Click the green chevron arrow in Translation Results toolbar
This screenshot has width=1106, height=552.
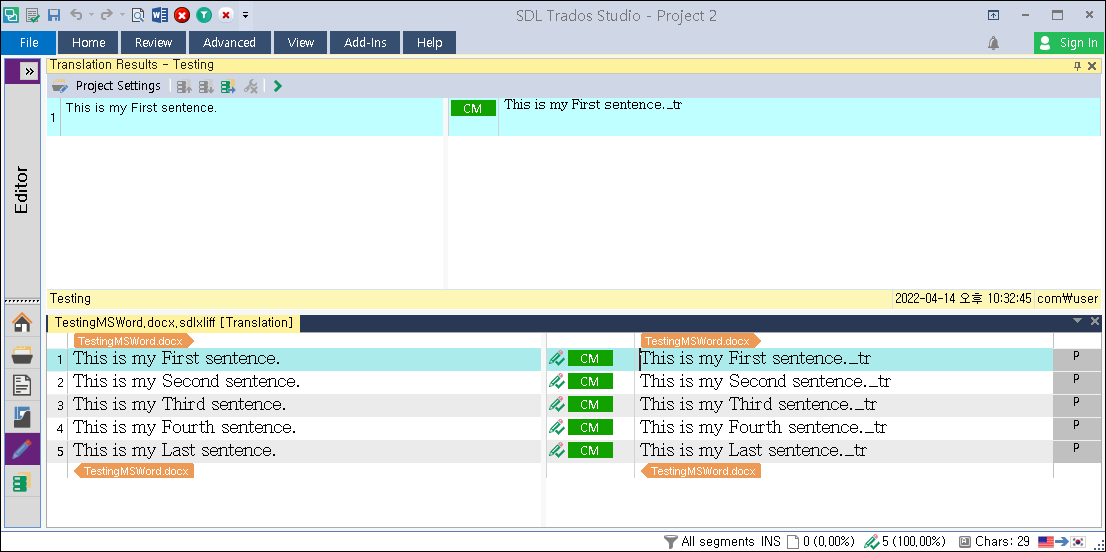tap(278, 87)
